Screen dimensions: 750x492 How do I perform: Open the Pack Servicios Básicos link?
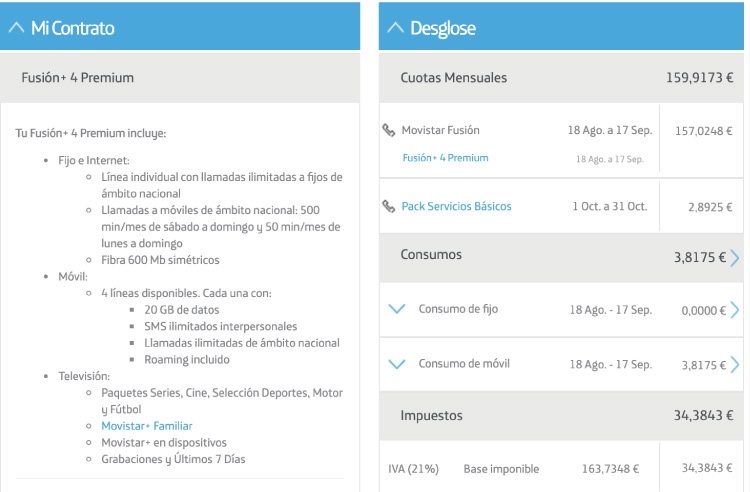point(456,206)
